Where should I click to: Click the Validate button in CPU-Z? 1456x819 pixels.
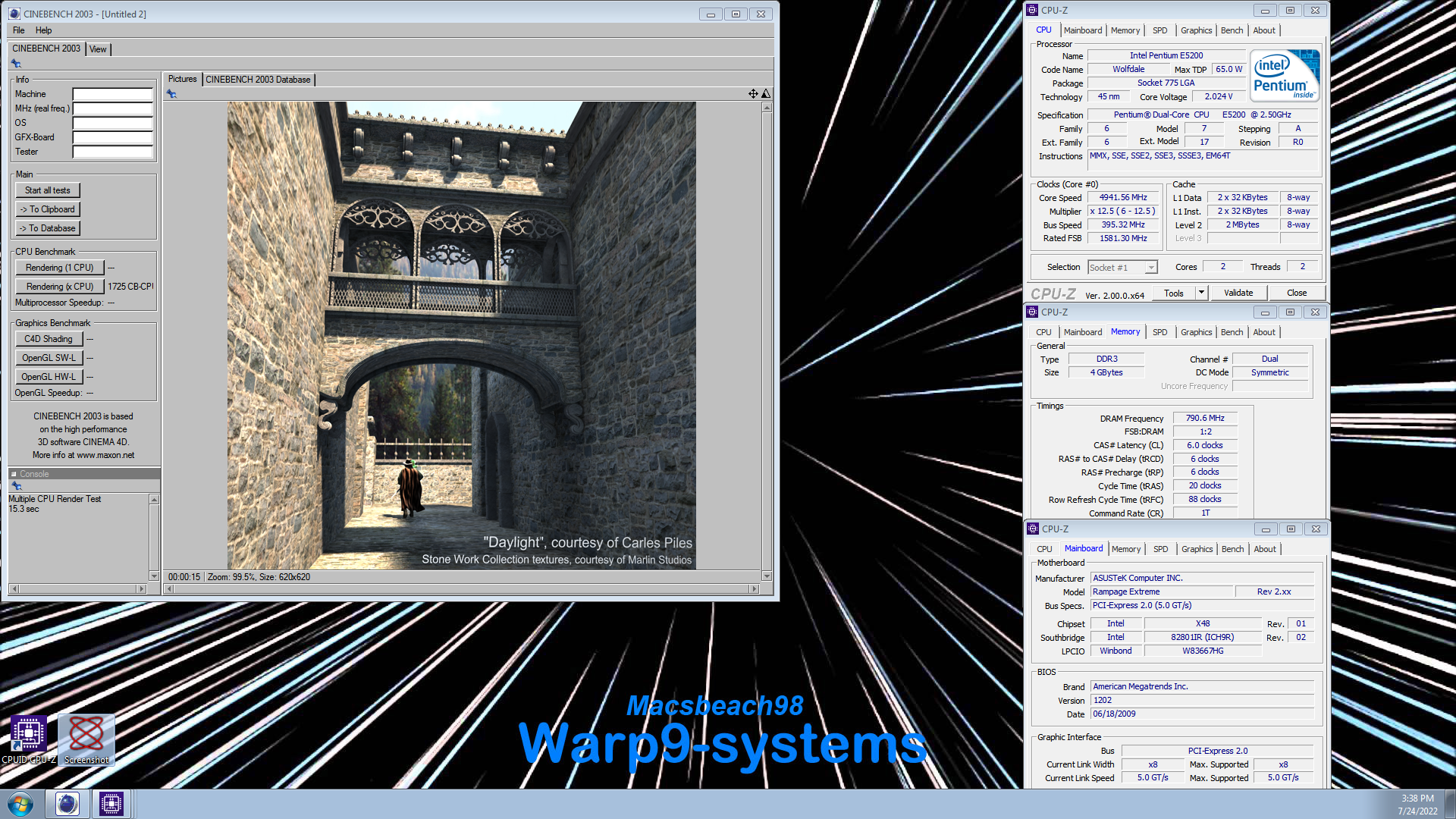click(x=1238, y=293)
